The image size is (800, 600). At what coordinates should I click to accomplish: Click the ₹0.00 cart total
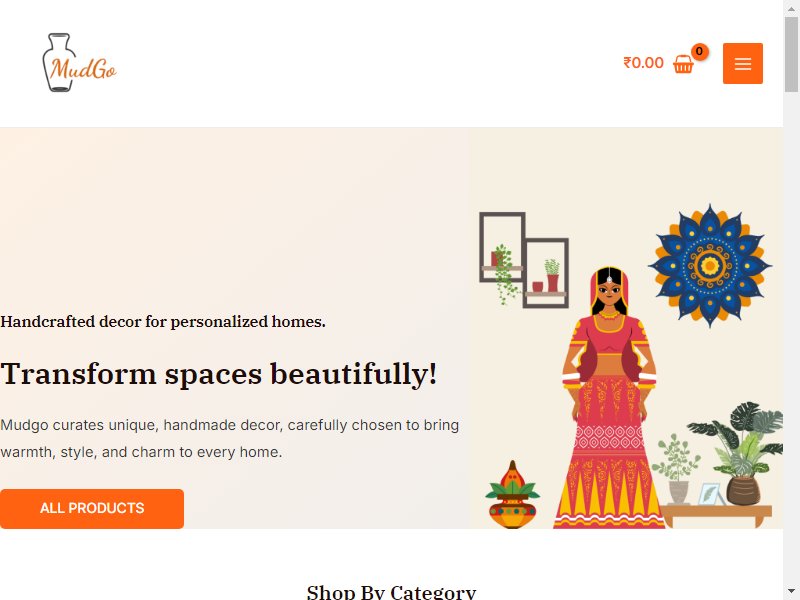click(x=643, y=63)
